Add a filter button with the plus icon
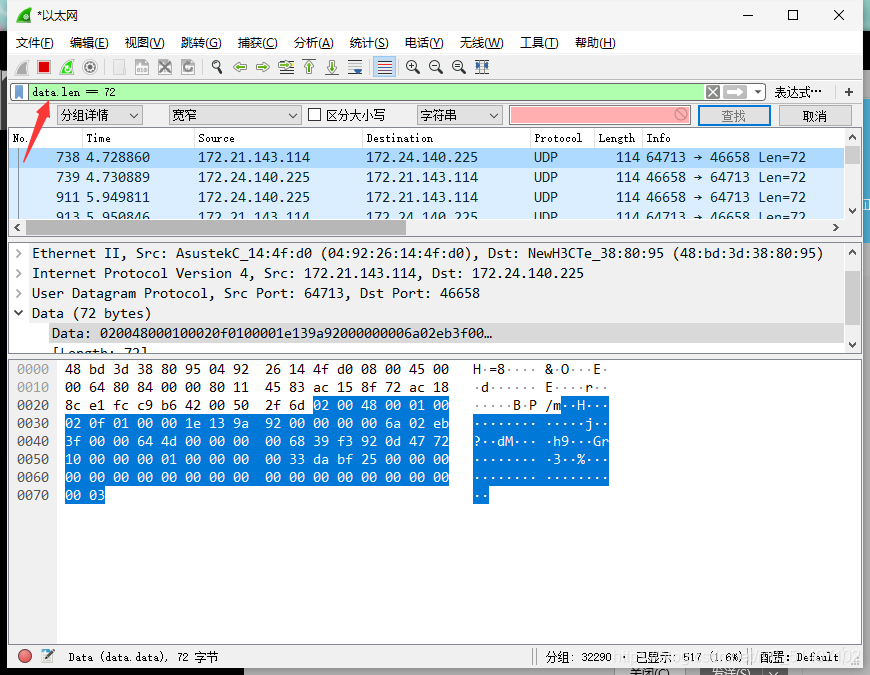The height and width of the screenshot is (675, 870). (x=849, y=92)
